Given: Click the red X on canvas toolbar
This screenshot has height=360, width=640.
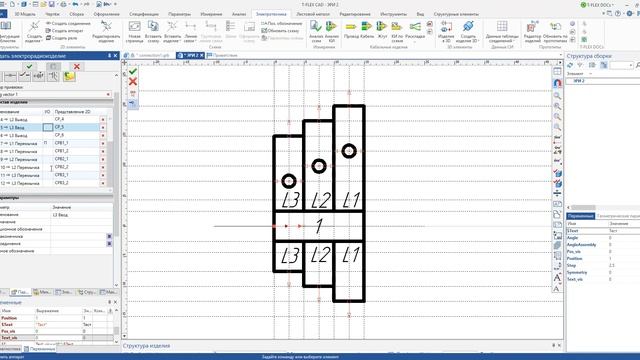Looking at the screenshot, I should point(133,82).
